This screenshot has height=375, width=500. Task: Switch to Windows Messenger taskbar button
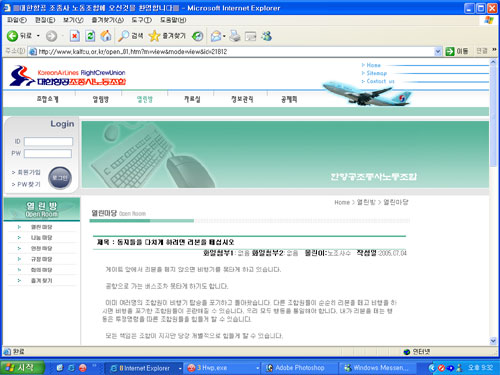(378, 368)
